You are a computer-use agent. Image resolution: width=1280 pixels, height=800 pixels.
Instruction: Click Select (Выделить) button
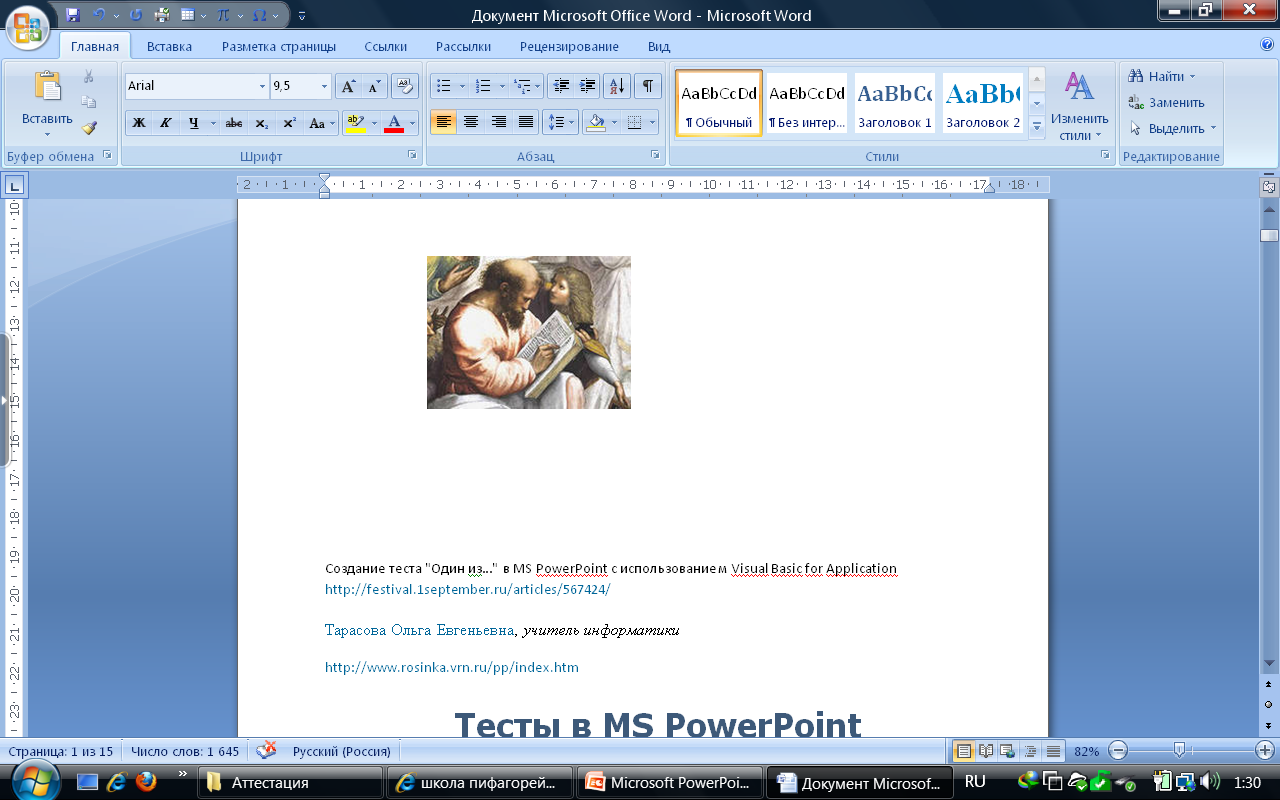click(x=1172, y=128)
